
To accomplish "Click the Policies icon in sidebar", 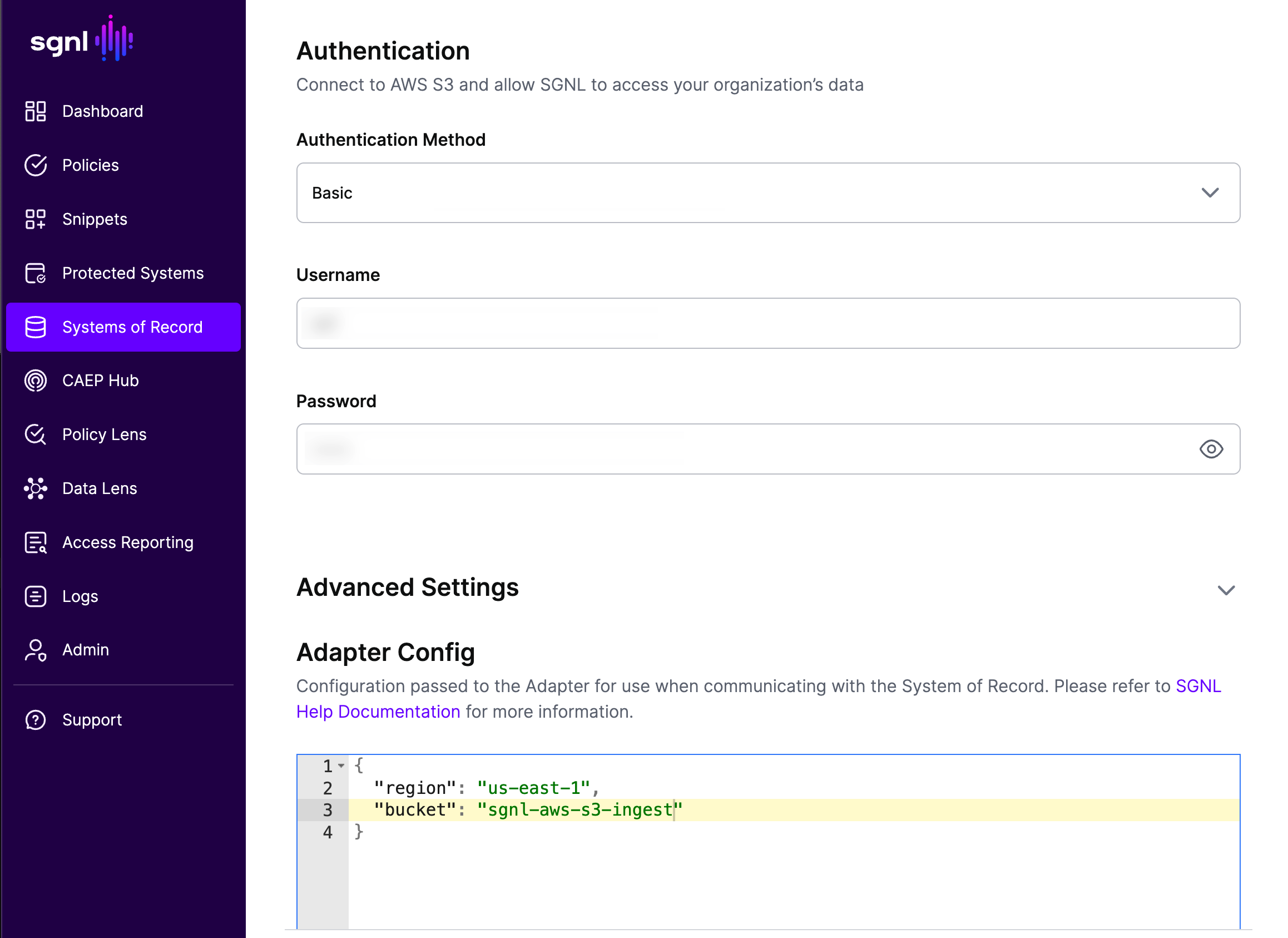I will [35, 165].
